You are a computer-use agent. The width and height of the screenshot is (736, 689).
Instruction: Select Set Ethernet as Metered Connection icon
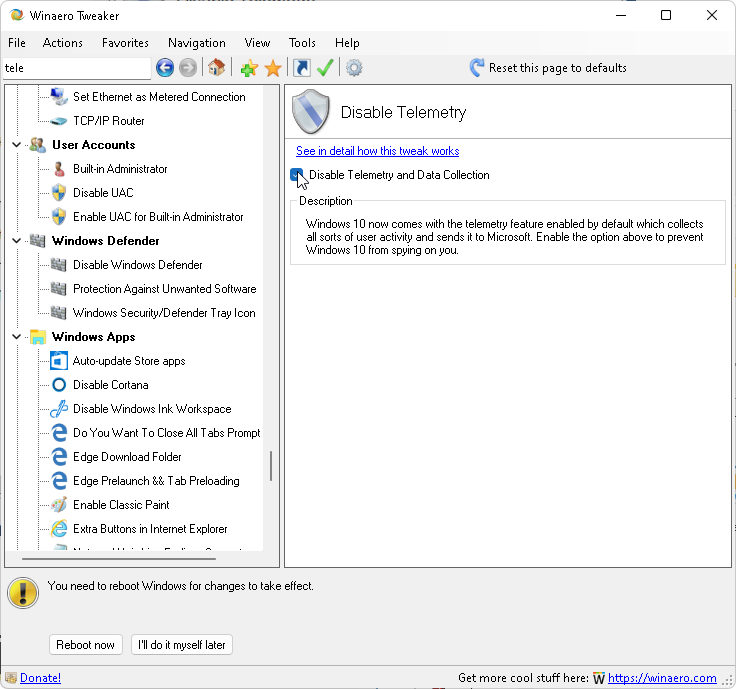(x=59, y=97)
